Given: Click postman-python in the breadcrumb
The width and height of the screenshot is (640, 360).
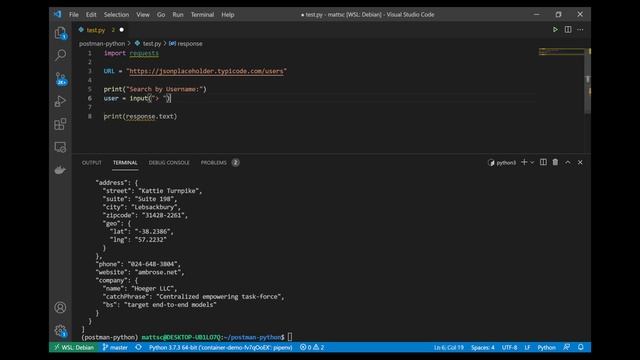Looking at the screenshot, I should point(102,44).
